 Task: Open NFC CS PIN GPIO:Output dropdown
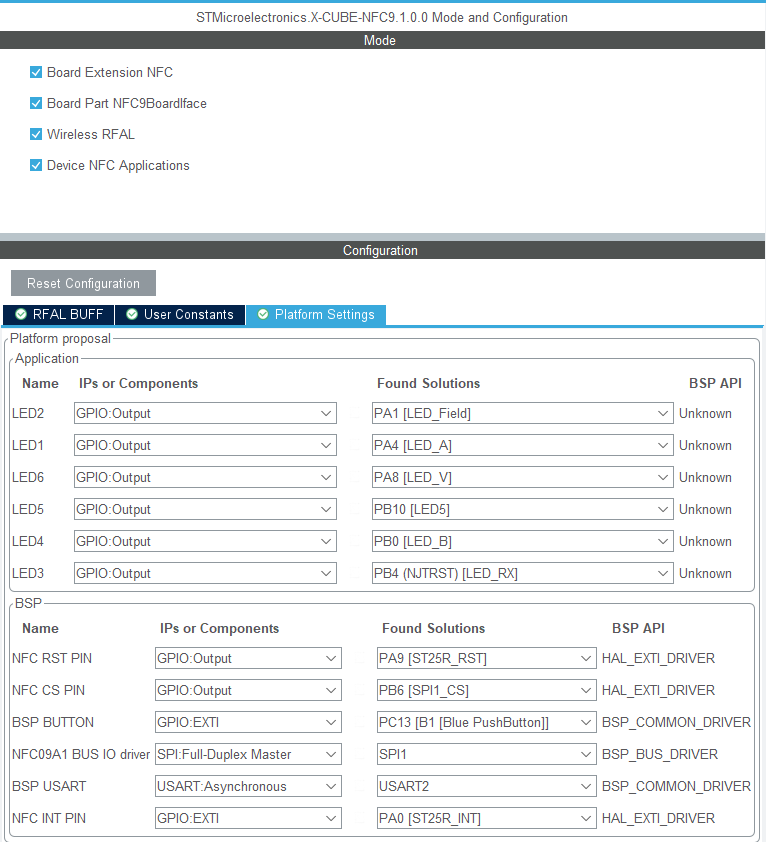point(248,690)
